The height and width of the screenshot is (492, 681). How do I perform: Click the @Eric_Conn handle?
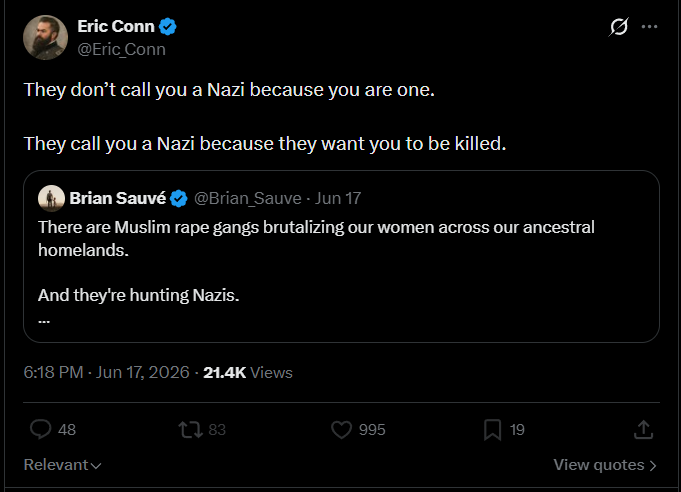122,50
